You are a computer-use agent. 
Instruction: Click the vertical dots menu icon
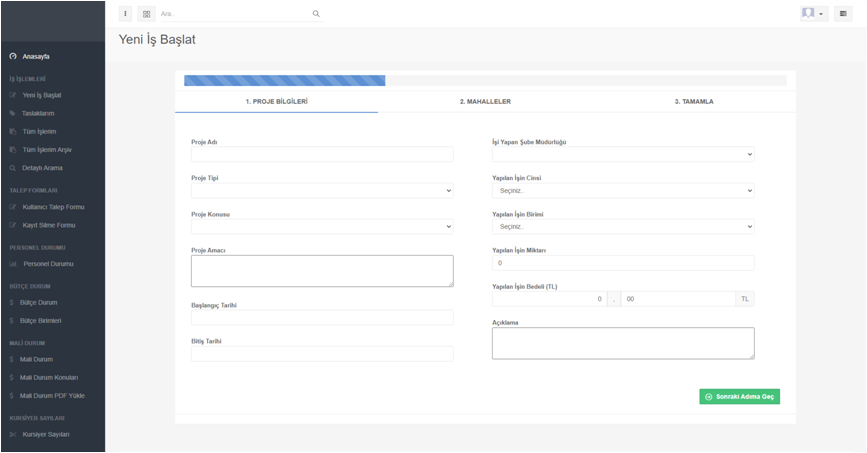click(125, 14)
